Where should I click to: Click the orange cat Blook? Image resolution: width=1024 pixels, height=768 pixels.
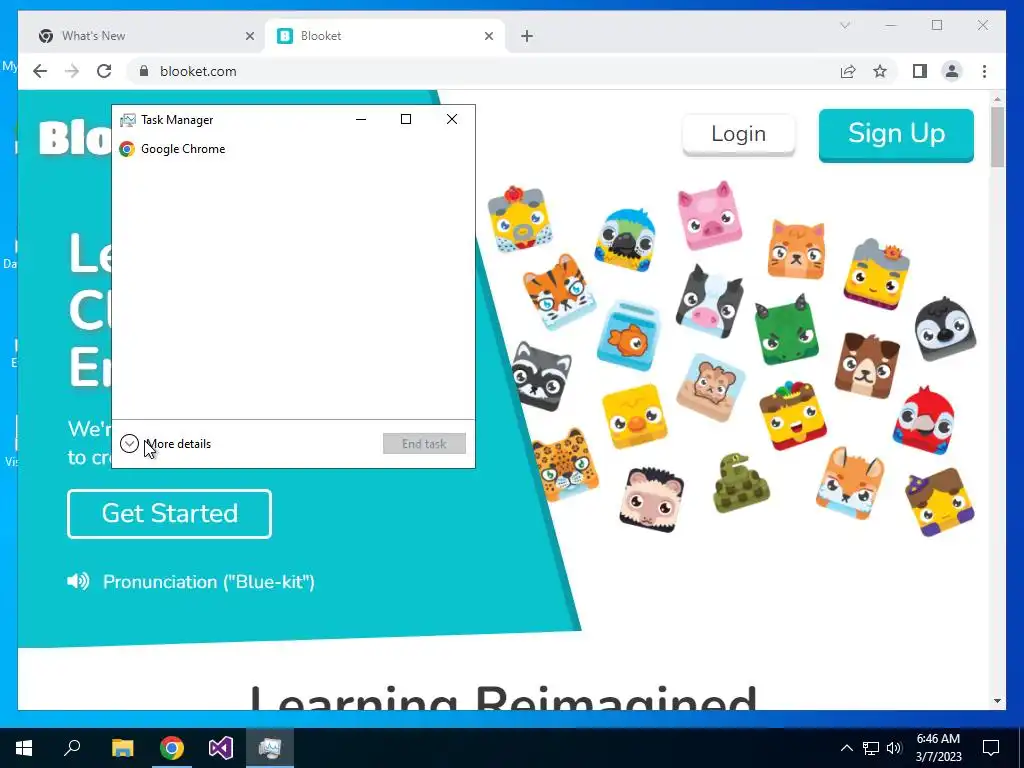point(796,249)
